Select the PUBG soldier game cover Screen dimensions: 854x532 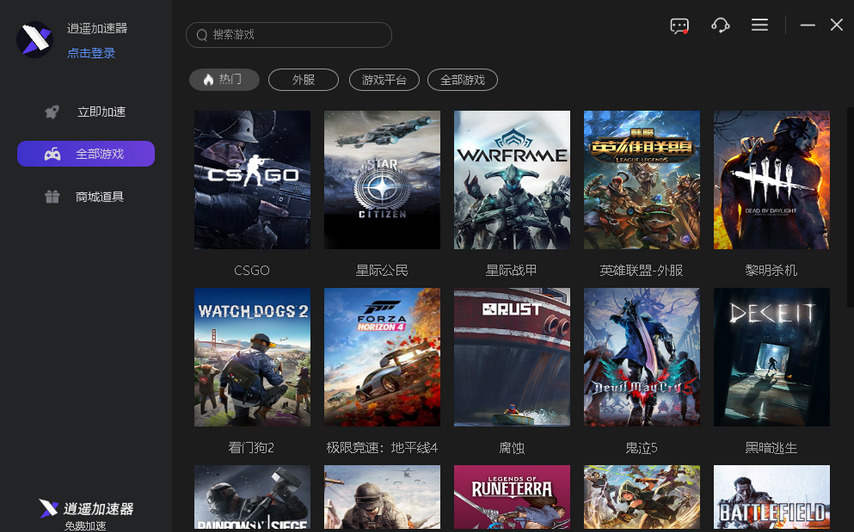pos(382,497)
